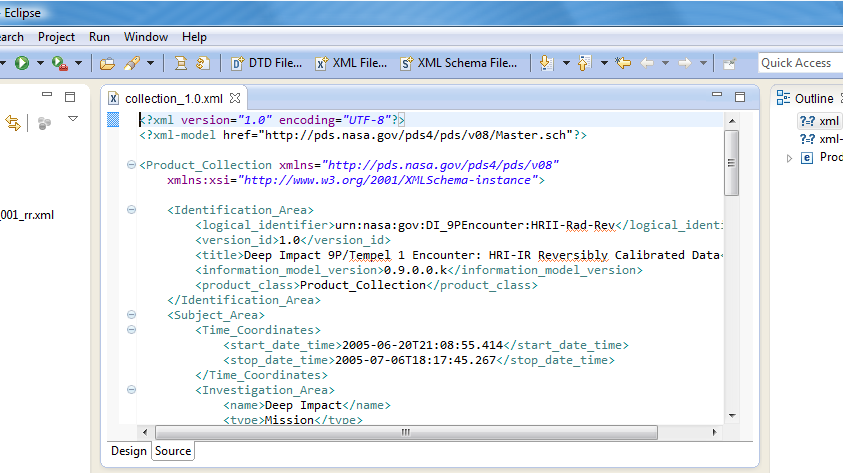Screen dimensions: 843x473
Task: Open the Back history dropdown
Action: pos(666,63)
